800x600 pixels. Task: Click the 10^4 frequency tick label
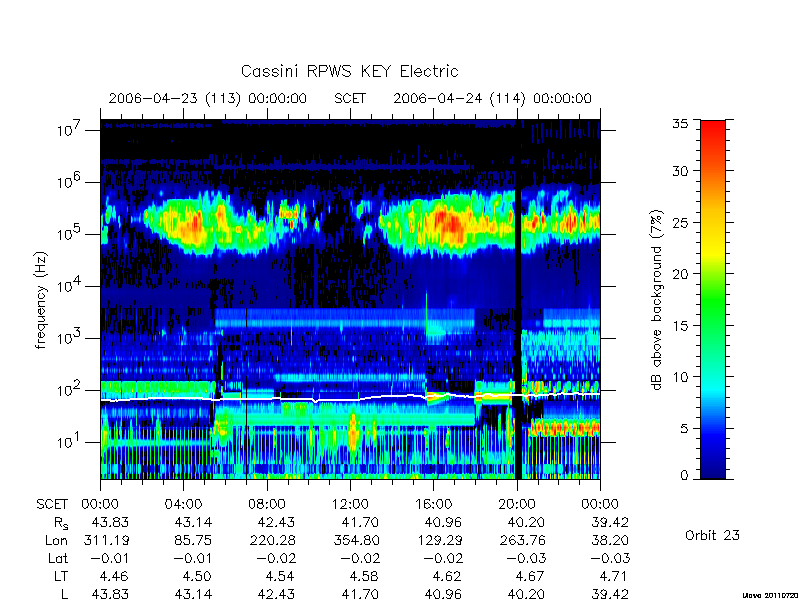[69, 285]
